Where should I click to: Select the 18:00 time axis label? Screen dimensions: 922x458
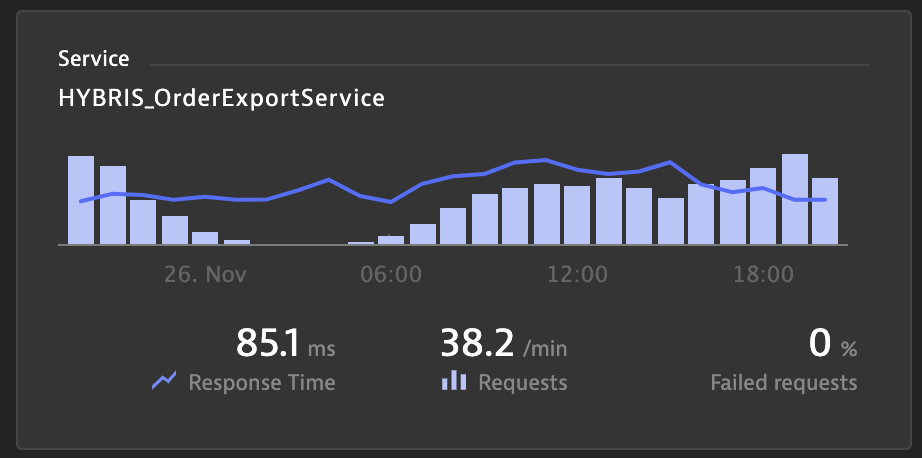pyautogui.click(x=765, y=273)
